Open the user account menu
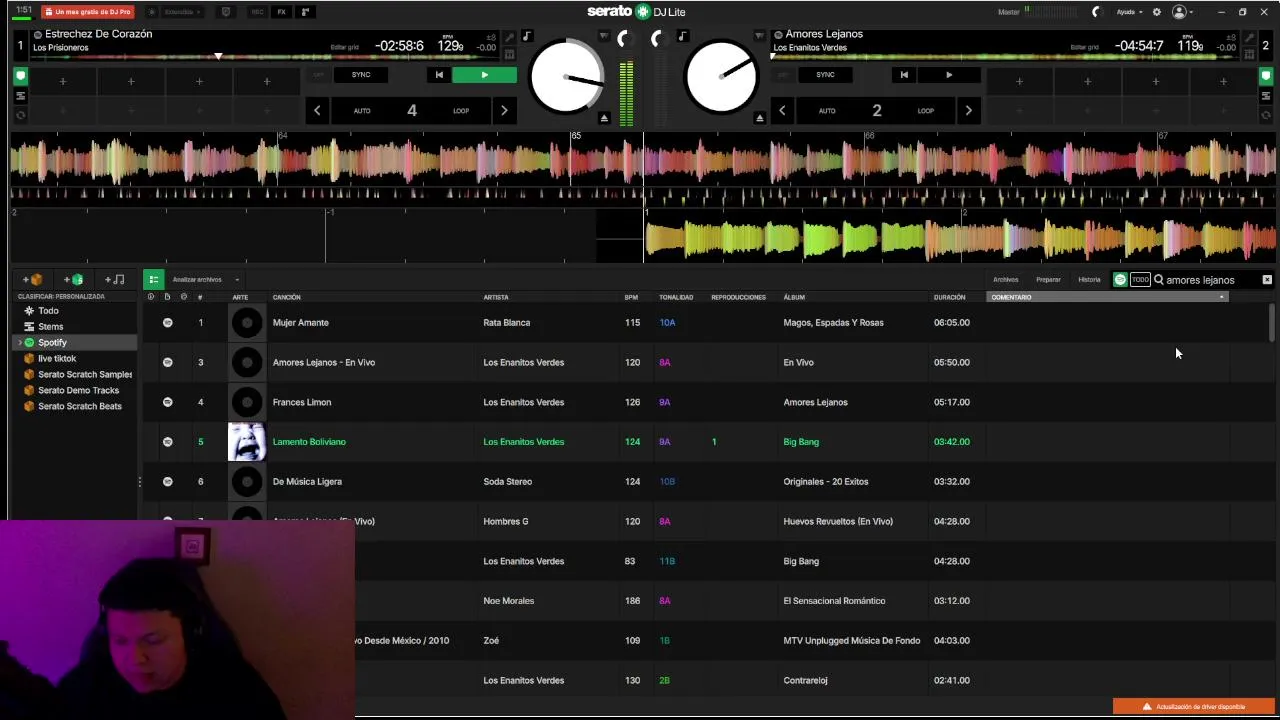The image size is (1280, 720). coord(1183,12)
